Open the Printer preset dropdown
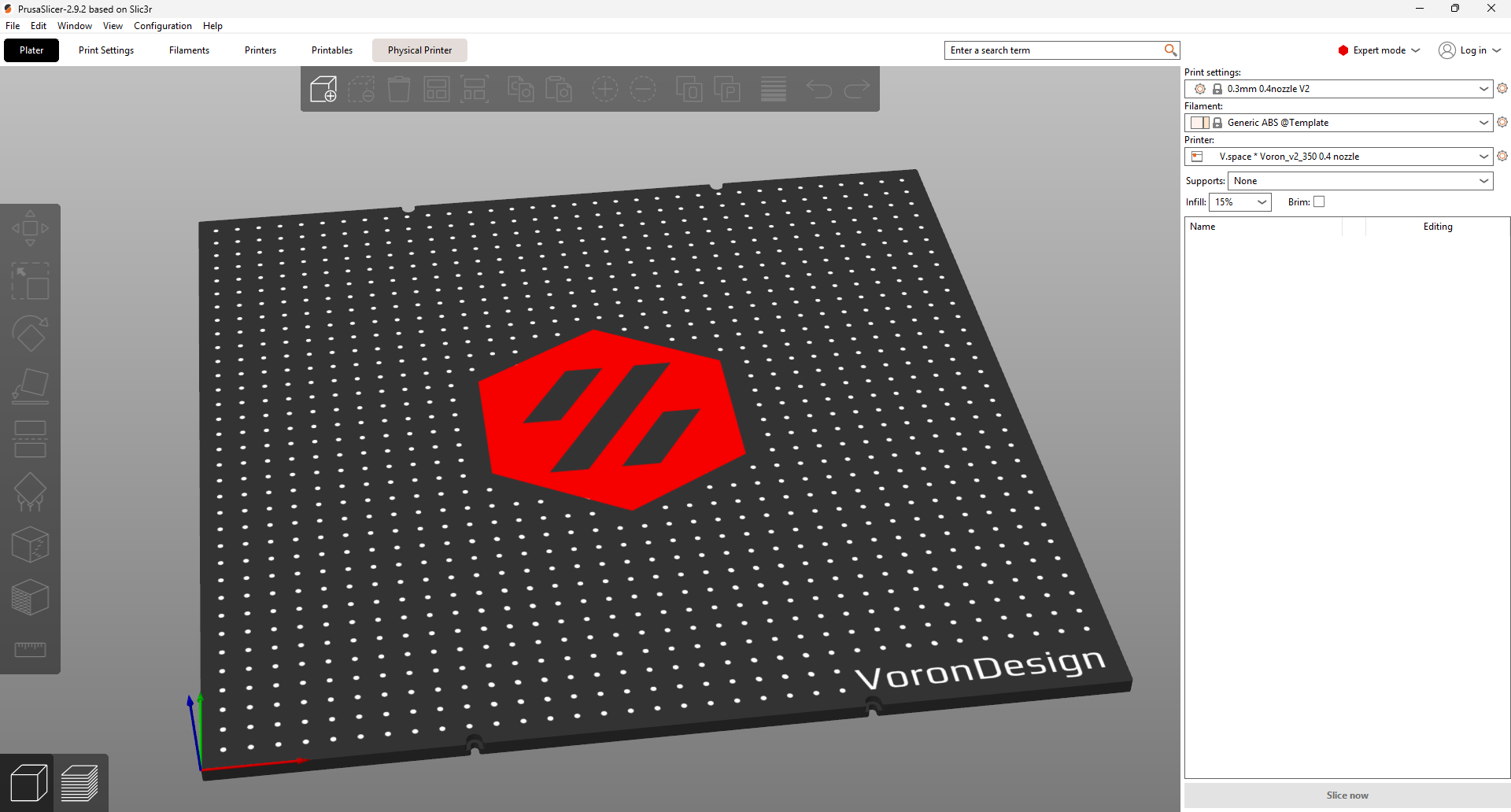The width and height of the screenshot is (1511, 812). [x=1483, y=157]
